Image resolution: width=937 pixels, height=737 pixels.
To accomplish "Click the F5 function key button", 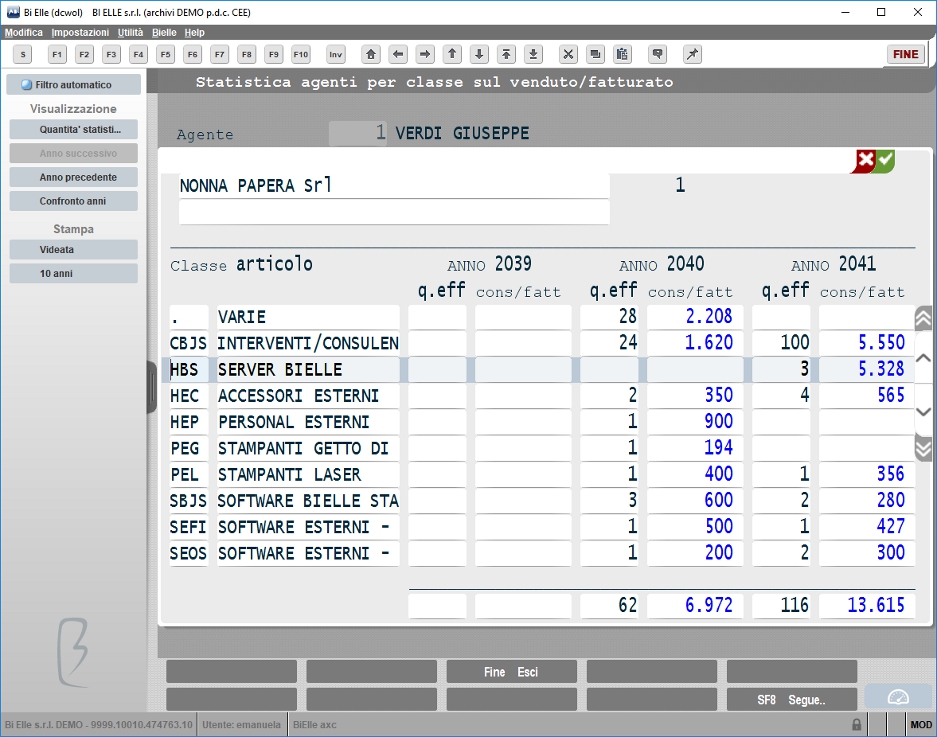I will point(166,54).
